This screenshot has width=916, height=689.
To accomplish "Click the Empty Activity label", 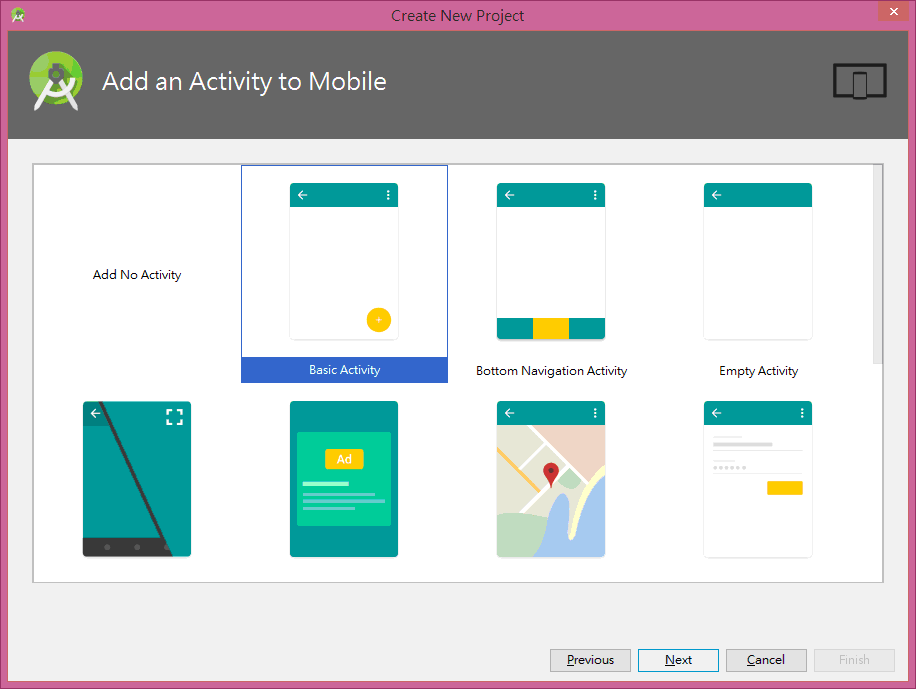I will coord(758,371).
